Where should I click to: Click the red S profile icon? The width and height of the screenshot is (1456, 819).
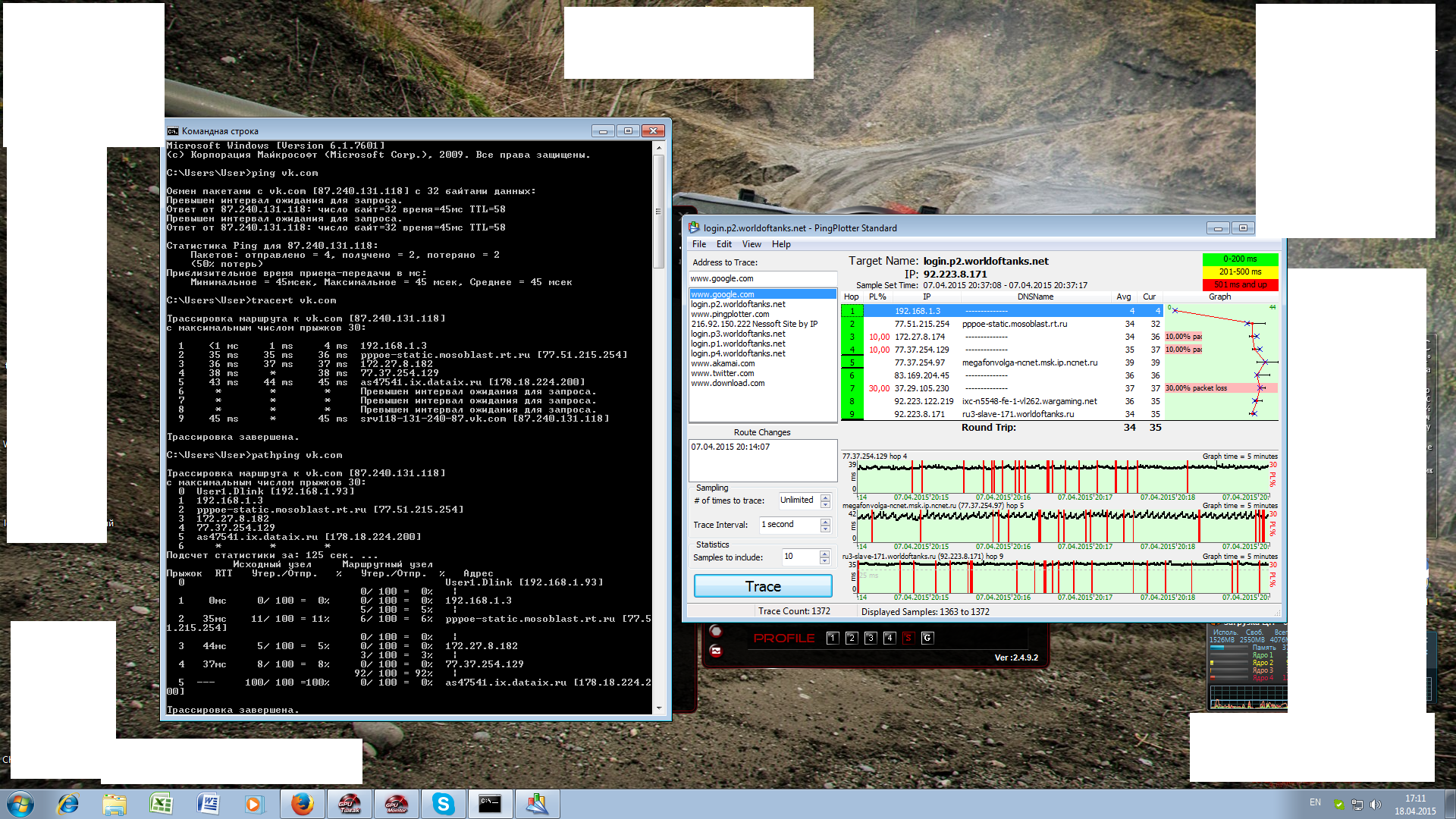point(908,638)
